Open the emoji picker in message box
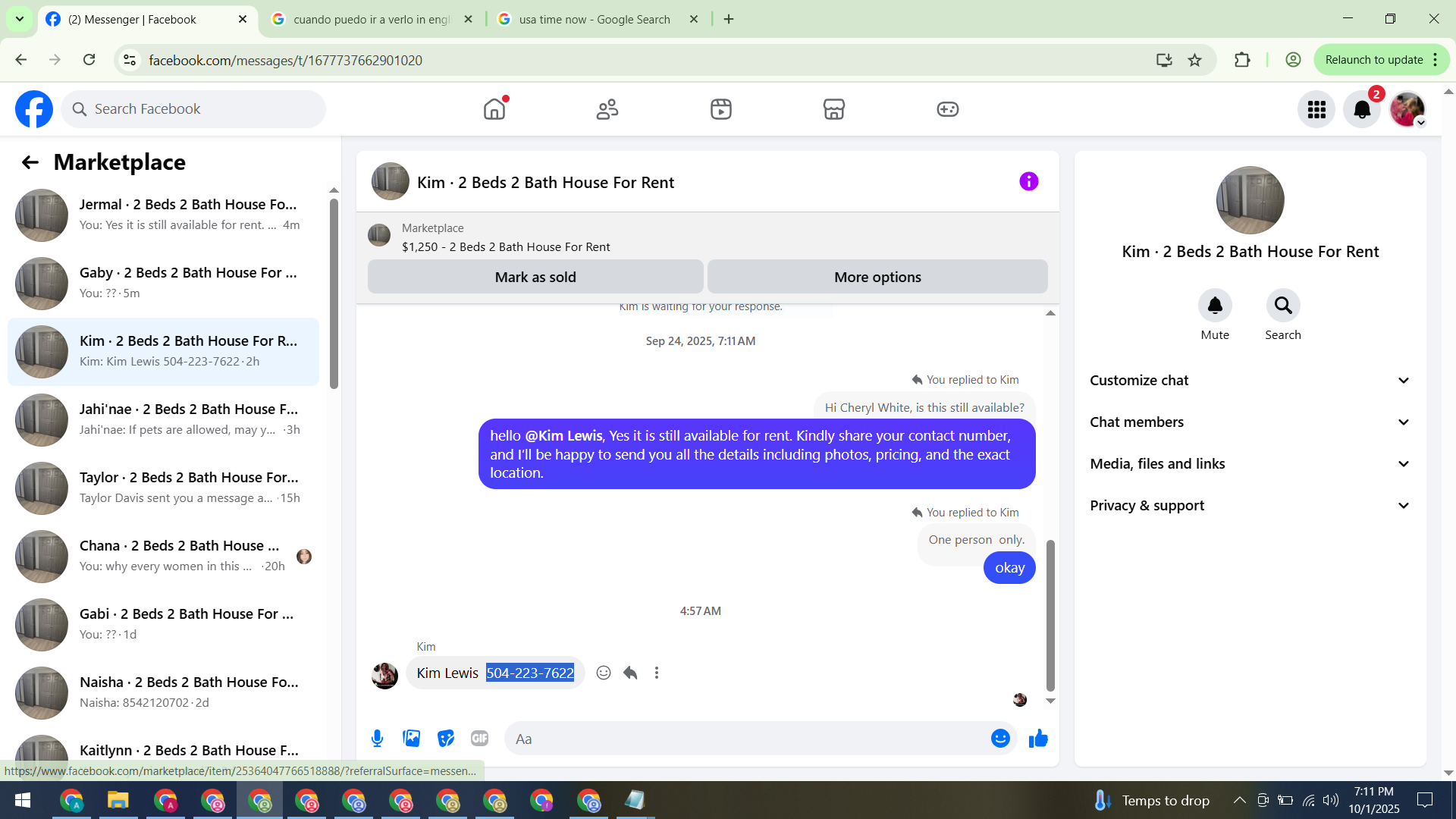This screenshot has width=1456, height=819. pyautogui.click(x=1000, y=739)
